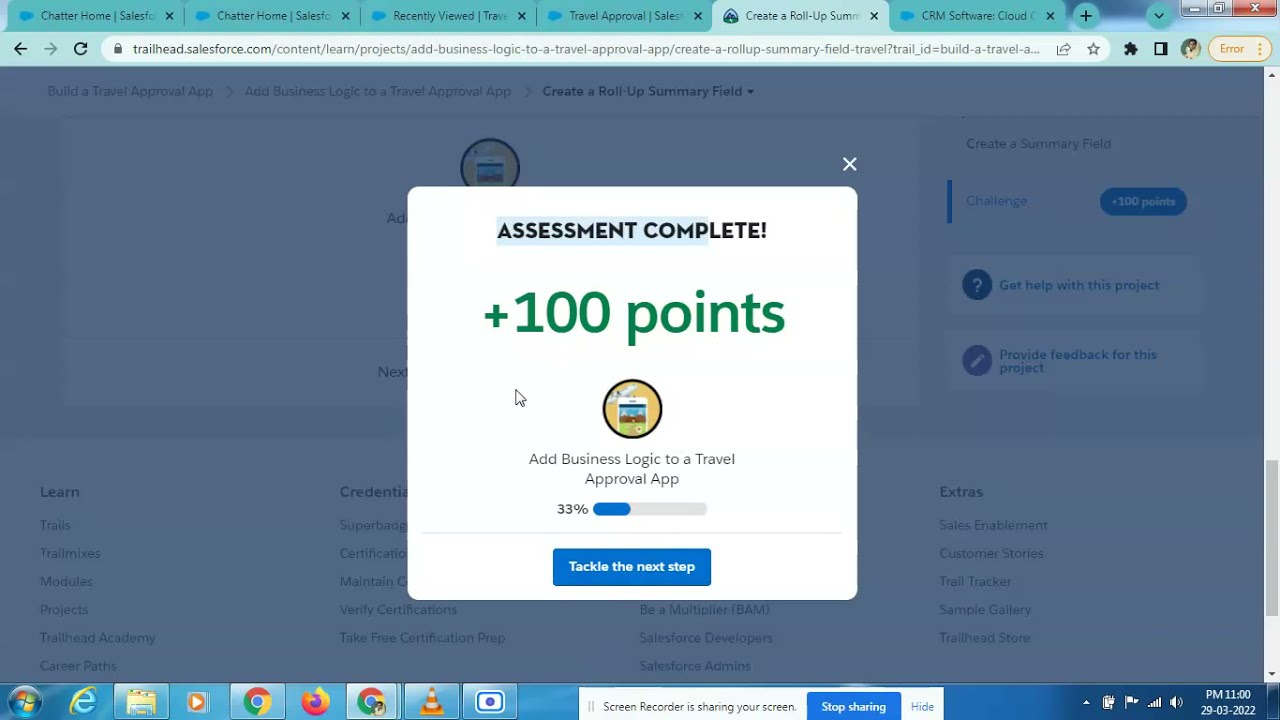The width and height of the screenshot is (1280, 720).
Task: Switch to Travel Approval Salesforce tab
Action: [625, 16]
